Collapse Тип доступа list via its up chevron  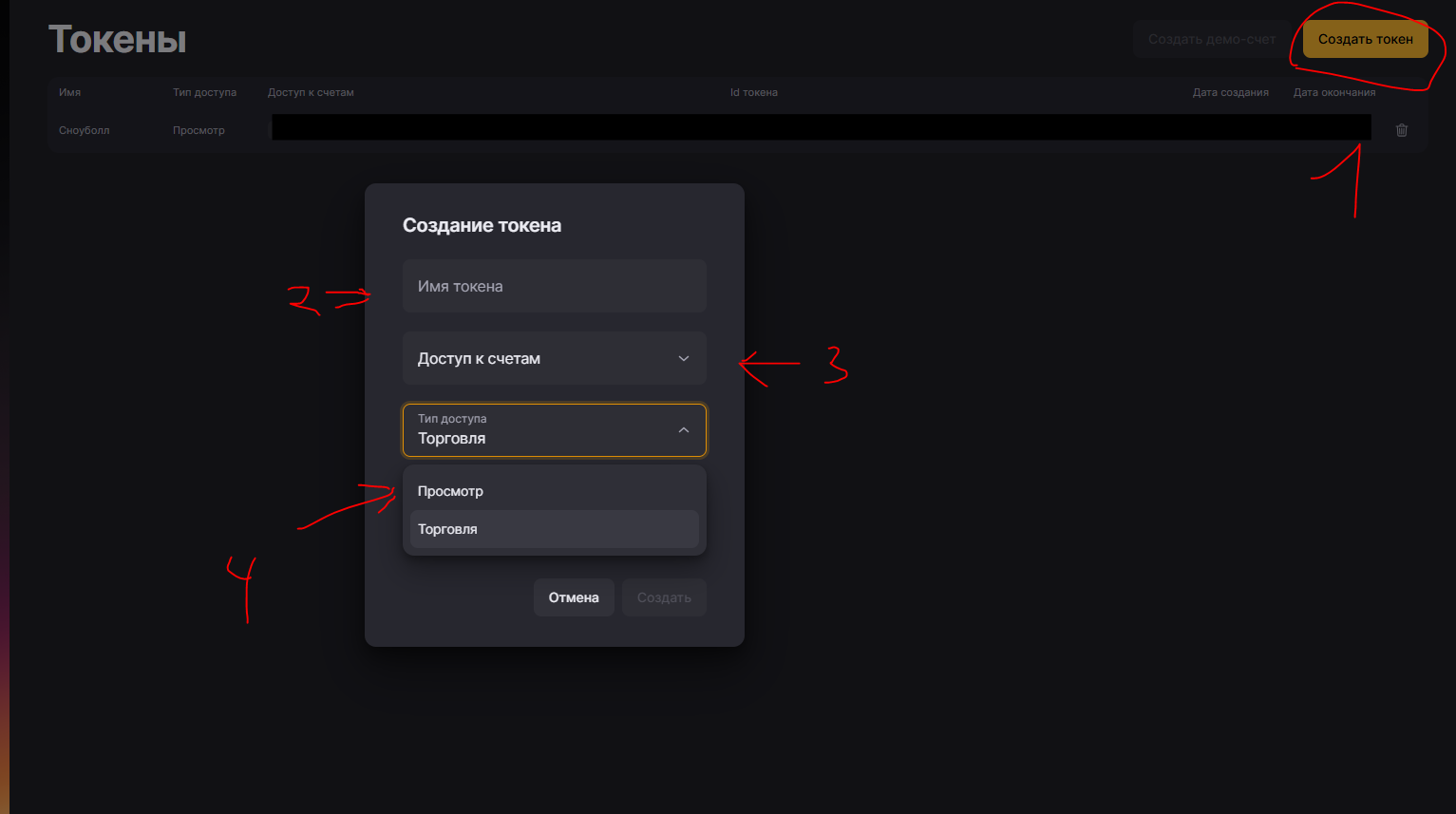click(x=684, y=430)
